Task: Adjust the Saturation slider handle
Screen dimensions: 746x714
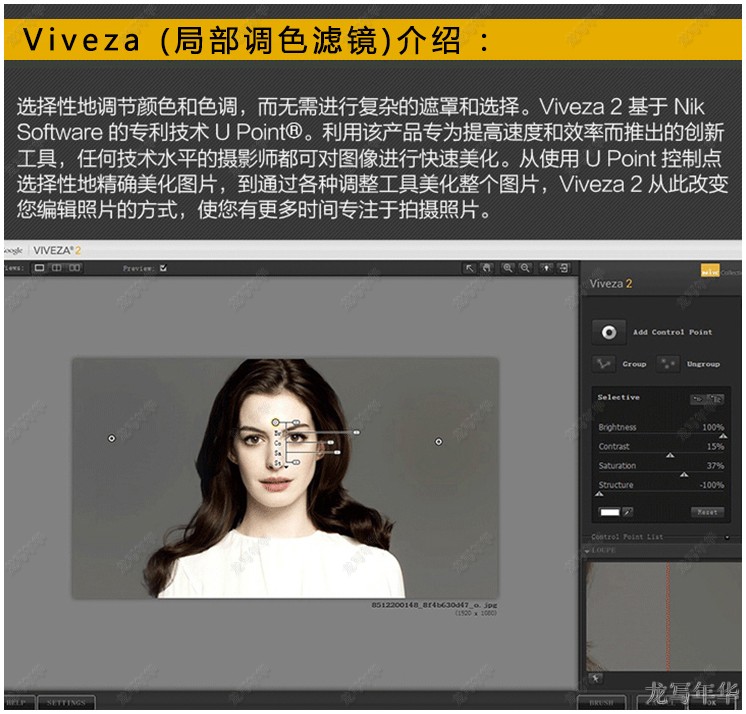Action: coord(684,474)
